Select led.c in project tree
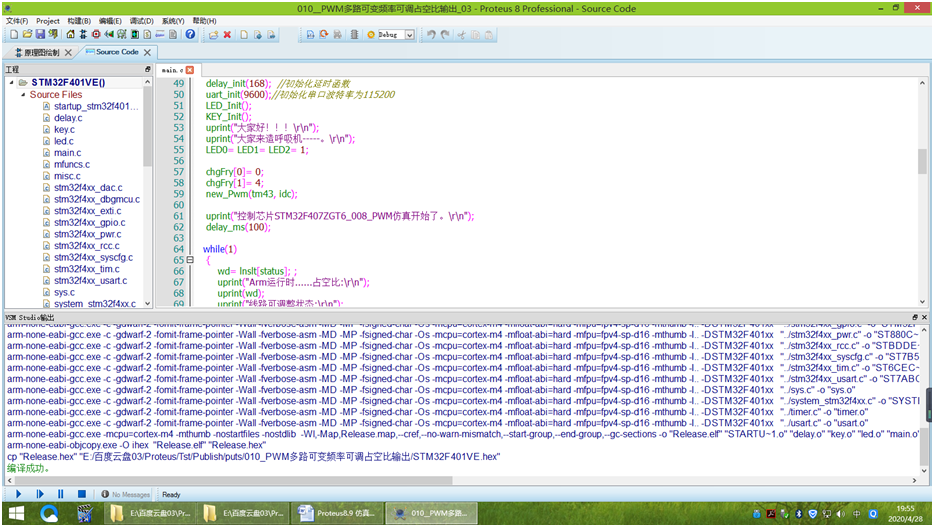 64,141
